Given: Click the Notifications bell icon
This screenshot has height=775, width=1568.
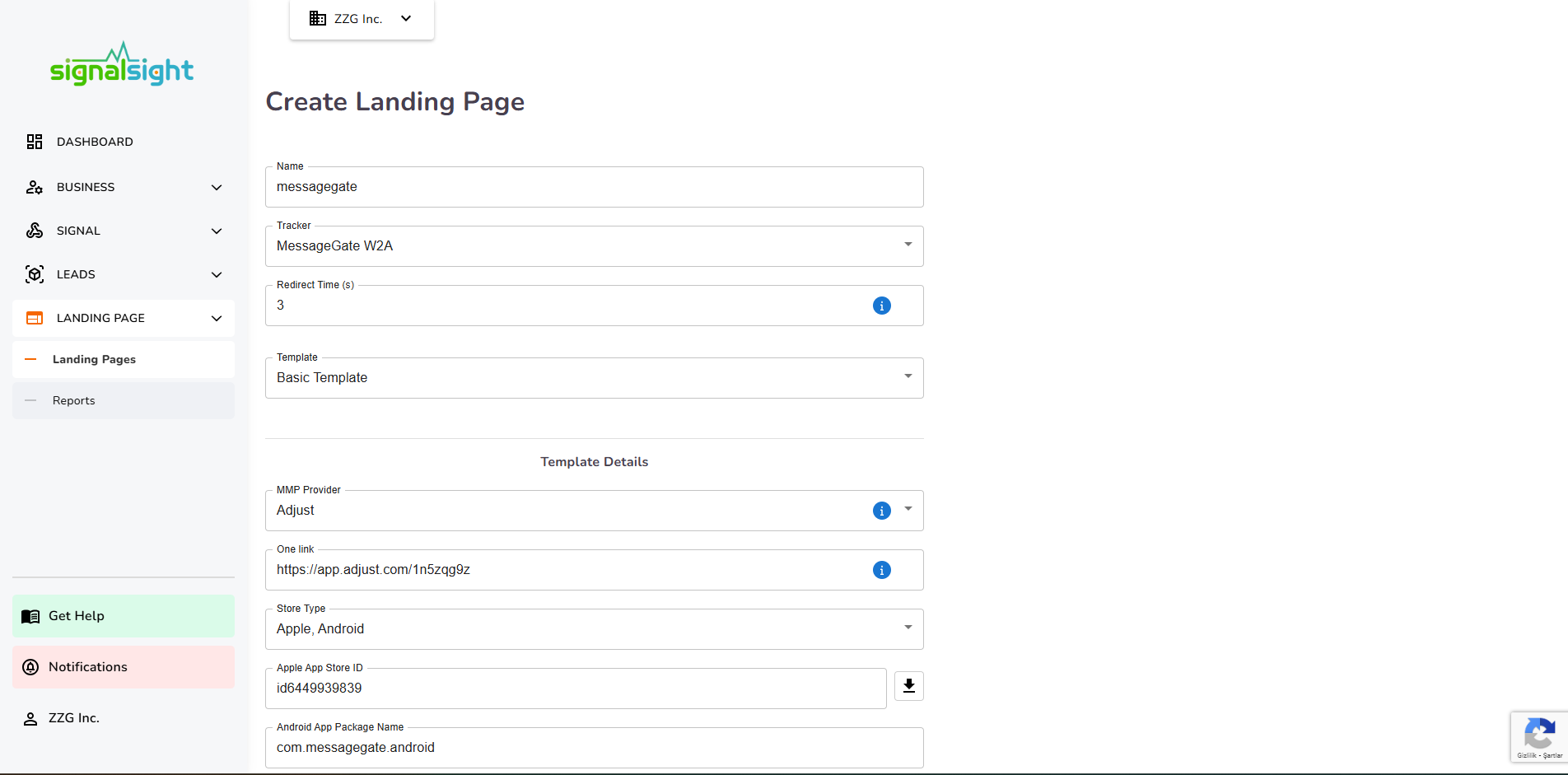Looking at the screenshot, I should click(30, 667).
